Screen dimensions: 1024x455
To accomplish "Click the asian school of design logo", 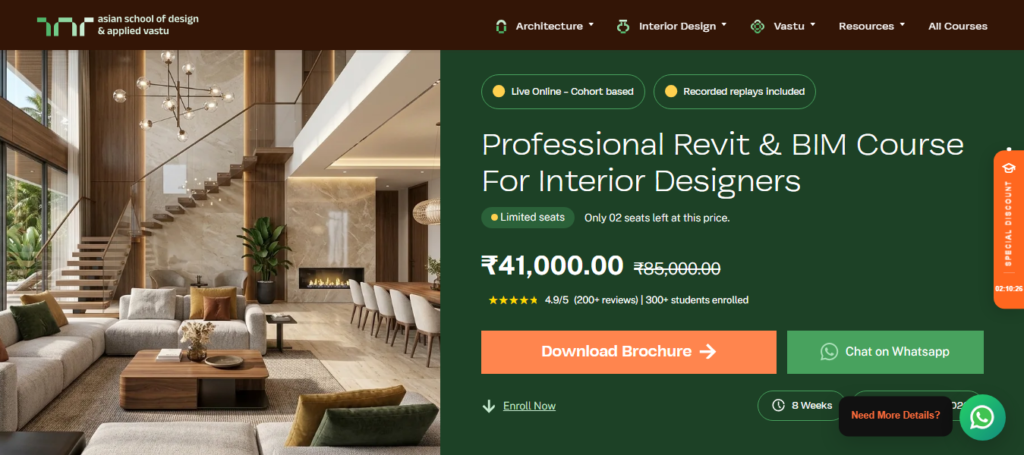I will [118, 25].
